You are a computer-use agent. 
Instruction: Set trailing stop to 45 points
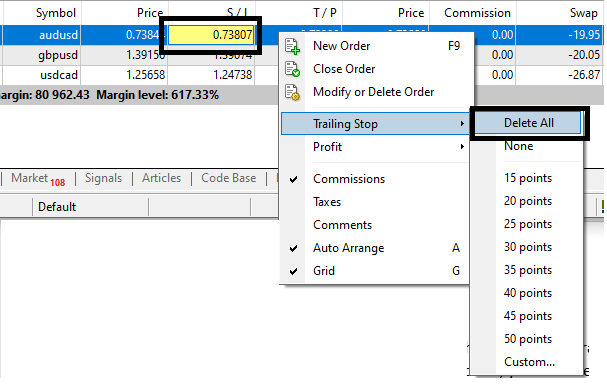tap(527, 316)
